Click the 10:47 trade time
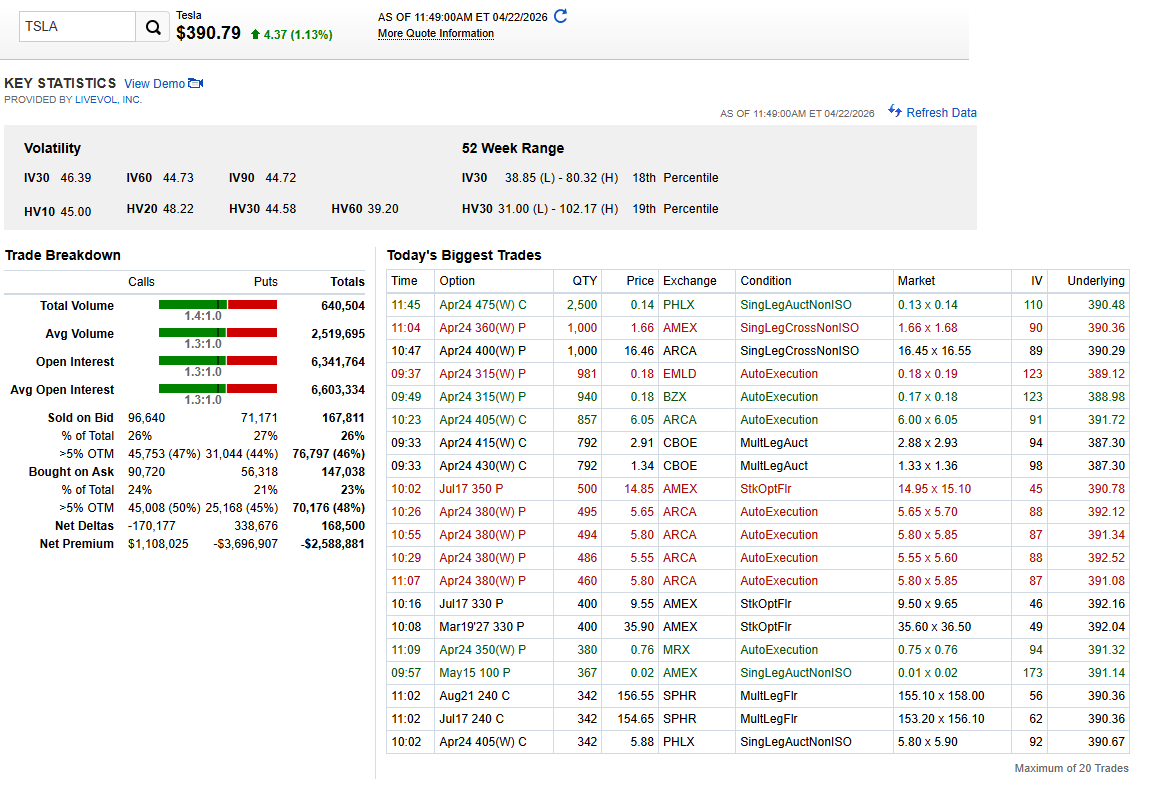The image size is (1162, 788). pyautogui.click(x=406, y=351)
